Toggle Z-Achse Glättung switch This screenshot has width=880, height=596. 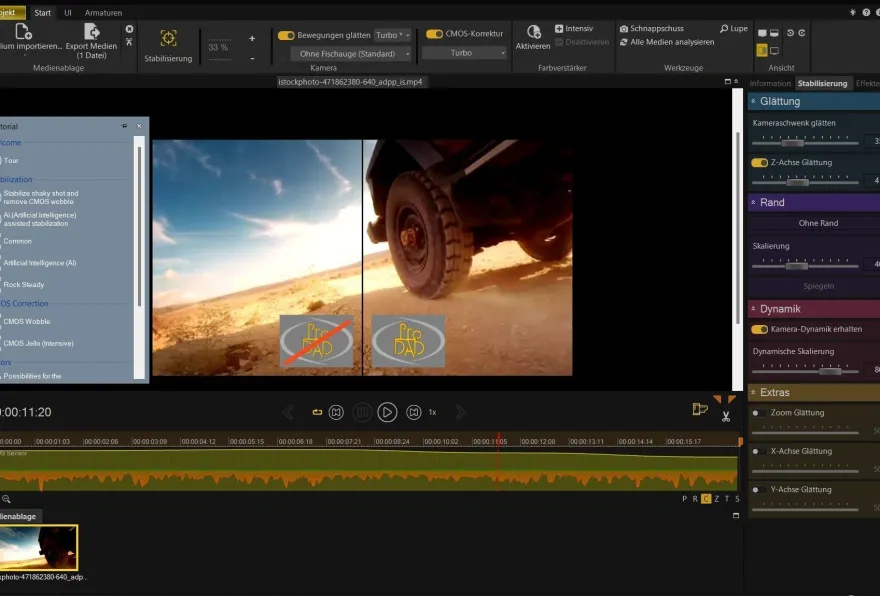(759, 163)
